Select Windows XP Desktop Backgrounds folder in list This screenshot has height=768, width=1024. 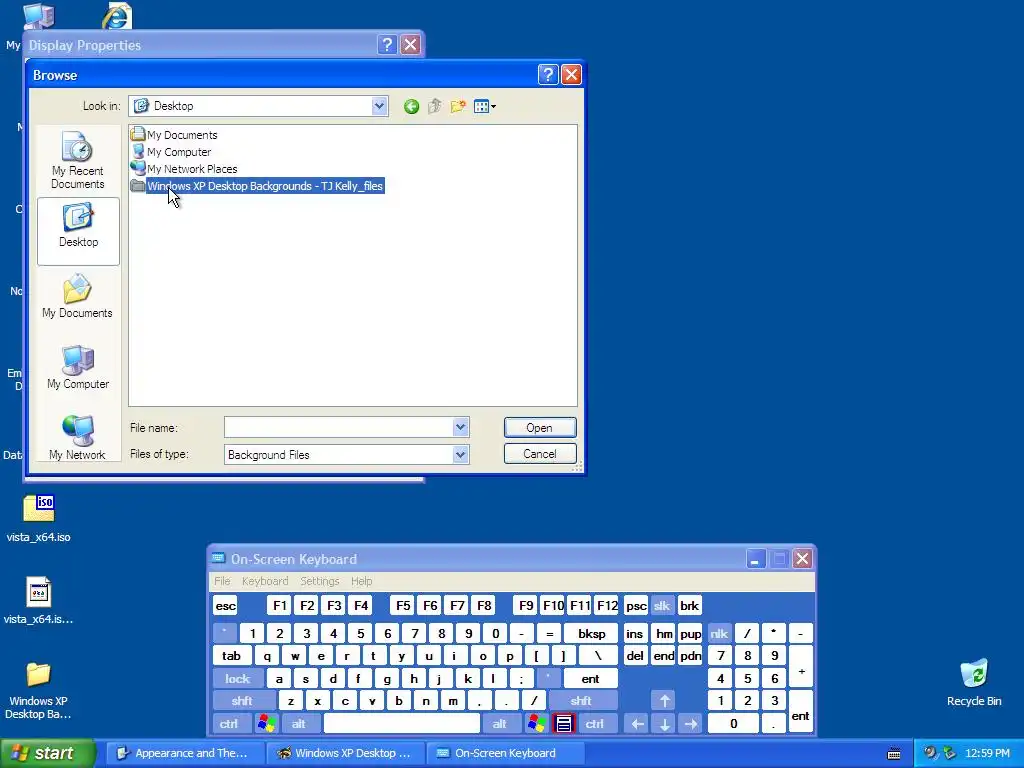tap(257, 186)
